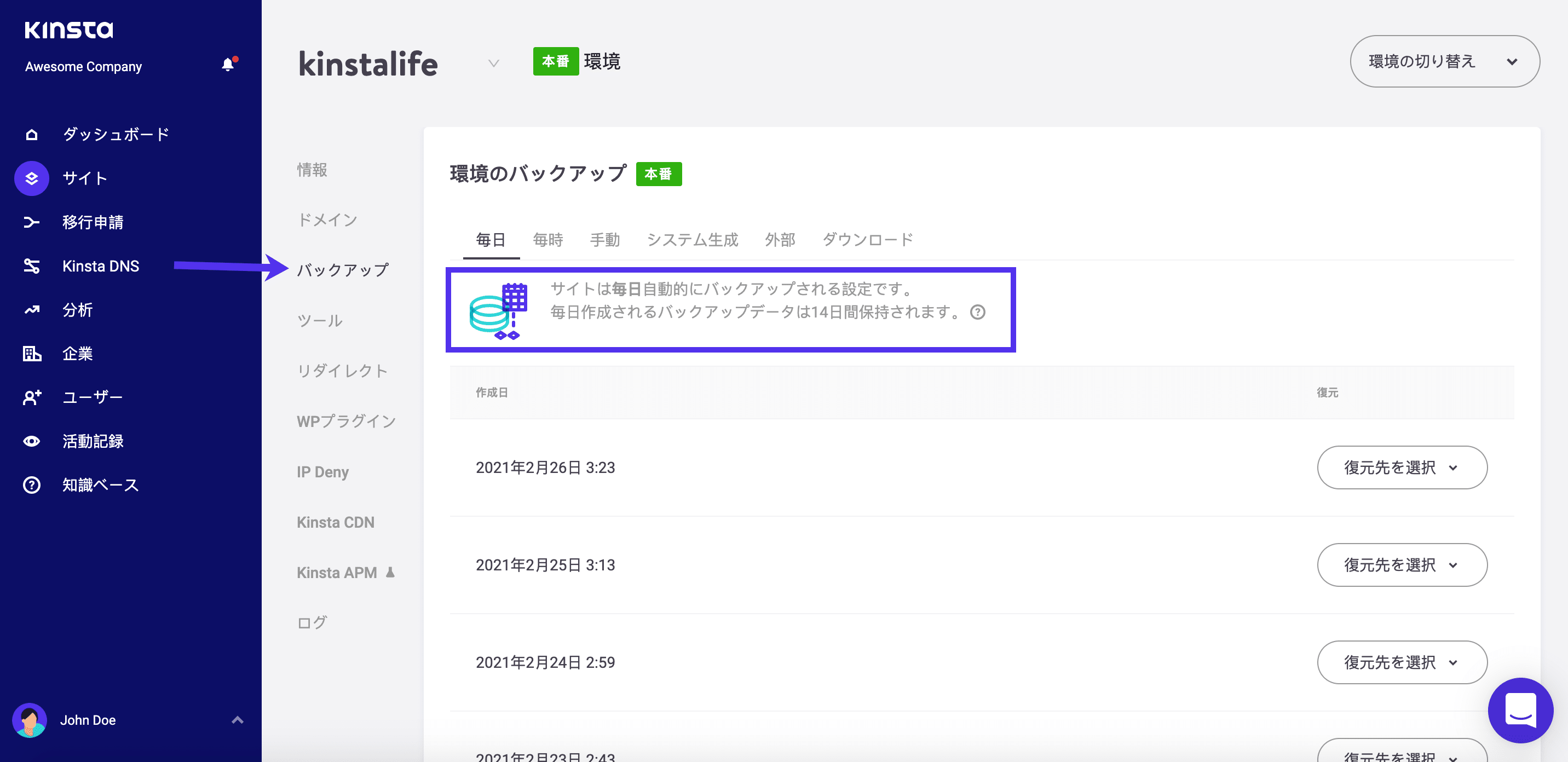
Task: Select the サイト icon in the sidebar
Action: pos(31,178)
